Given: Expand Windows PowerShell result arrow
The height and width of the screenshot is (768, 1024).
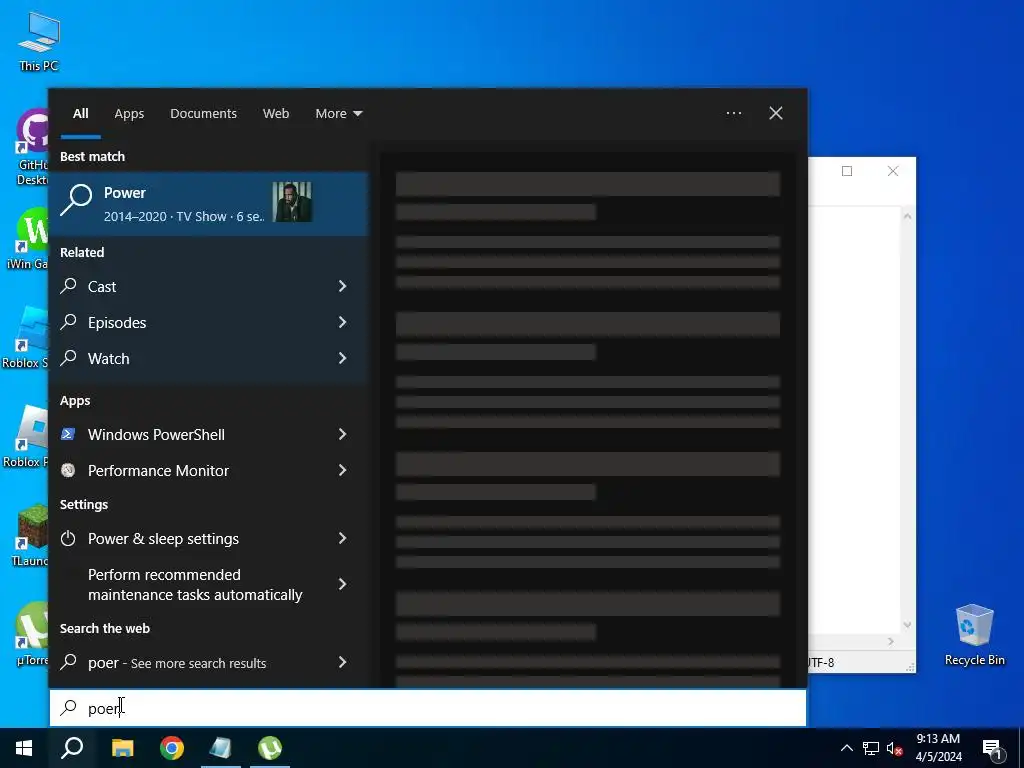Looking at the screenshot, I should [342, 434].
